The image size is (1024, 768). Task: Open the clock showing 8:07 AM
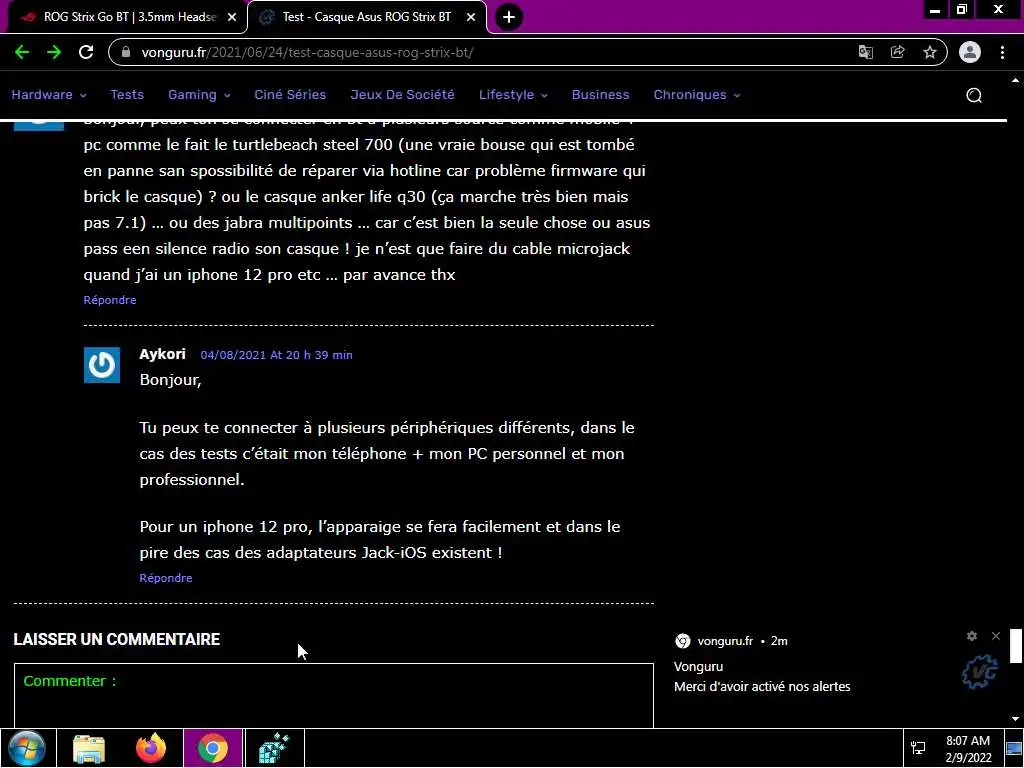[x=968, y=748]
